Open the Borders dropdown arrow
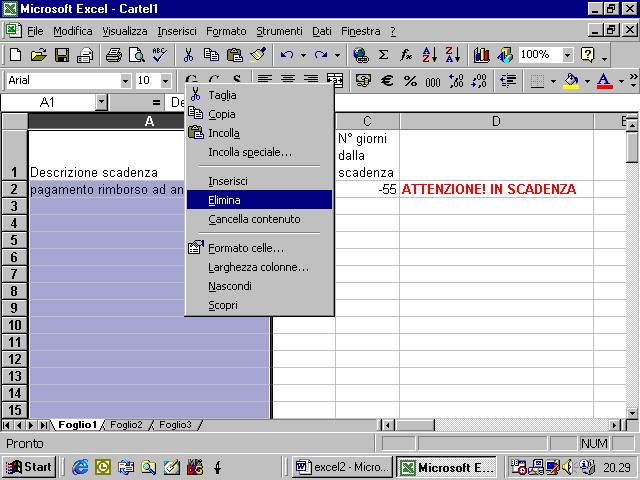 pos(553,81)
